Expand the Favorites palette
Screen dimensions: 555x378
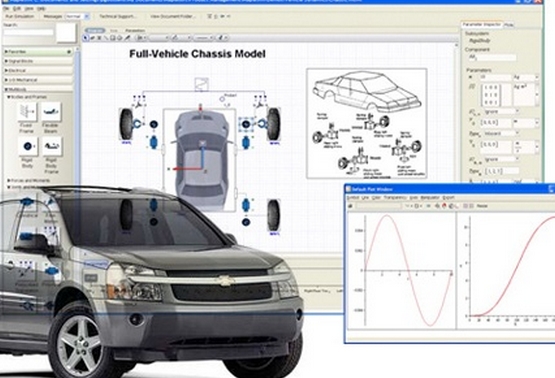(x=38, y=52)
